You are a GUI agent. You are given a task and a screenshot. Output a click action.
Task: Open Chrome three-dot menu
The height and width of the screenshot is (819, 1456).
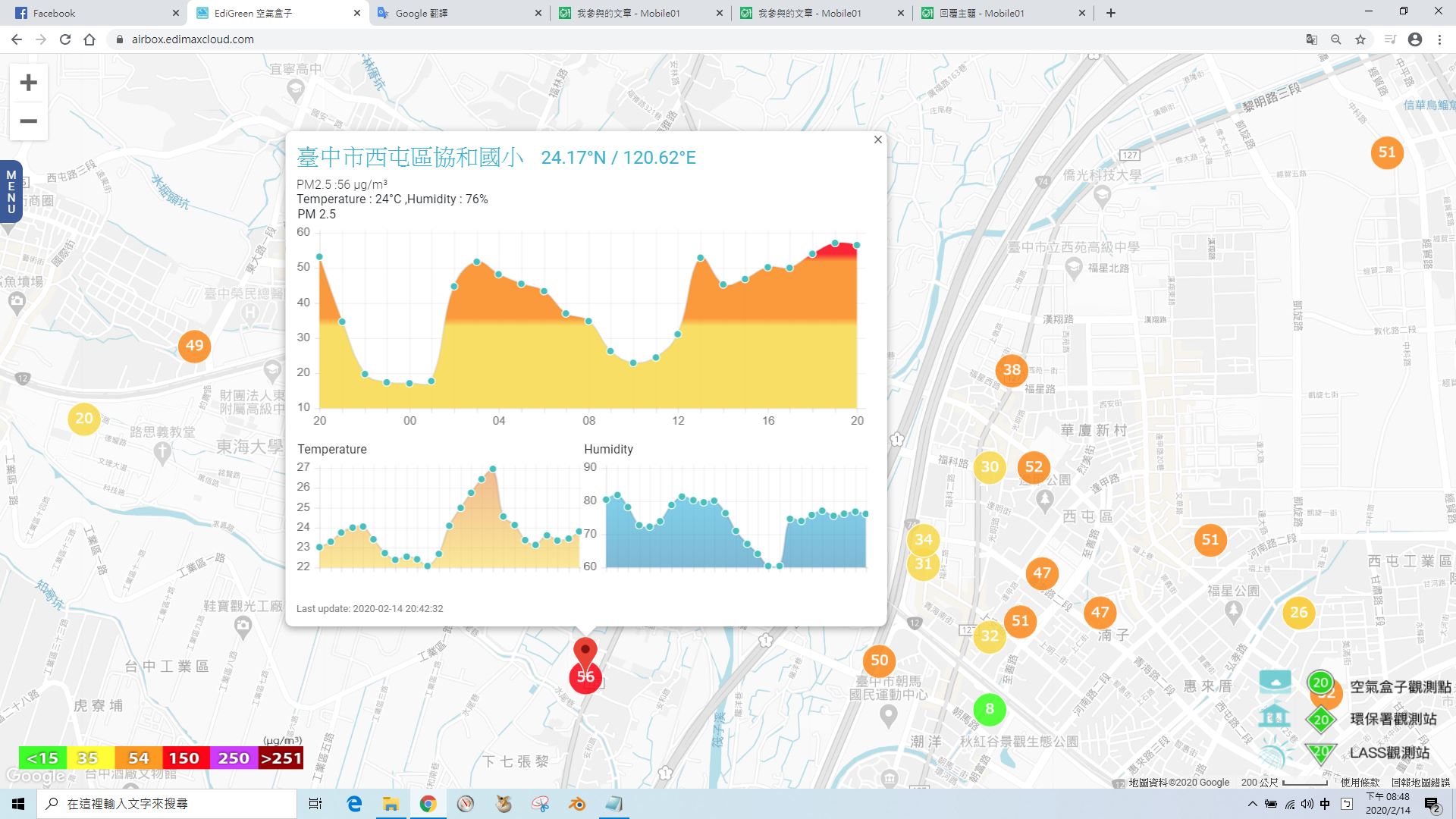pos(1439,39)
